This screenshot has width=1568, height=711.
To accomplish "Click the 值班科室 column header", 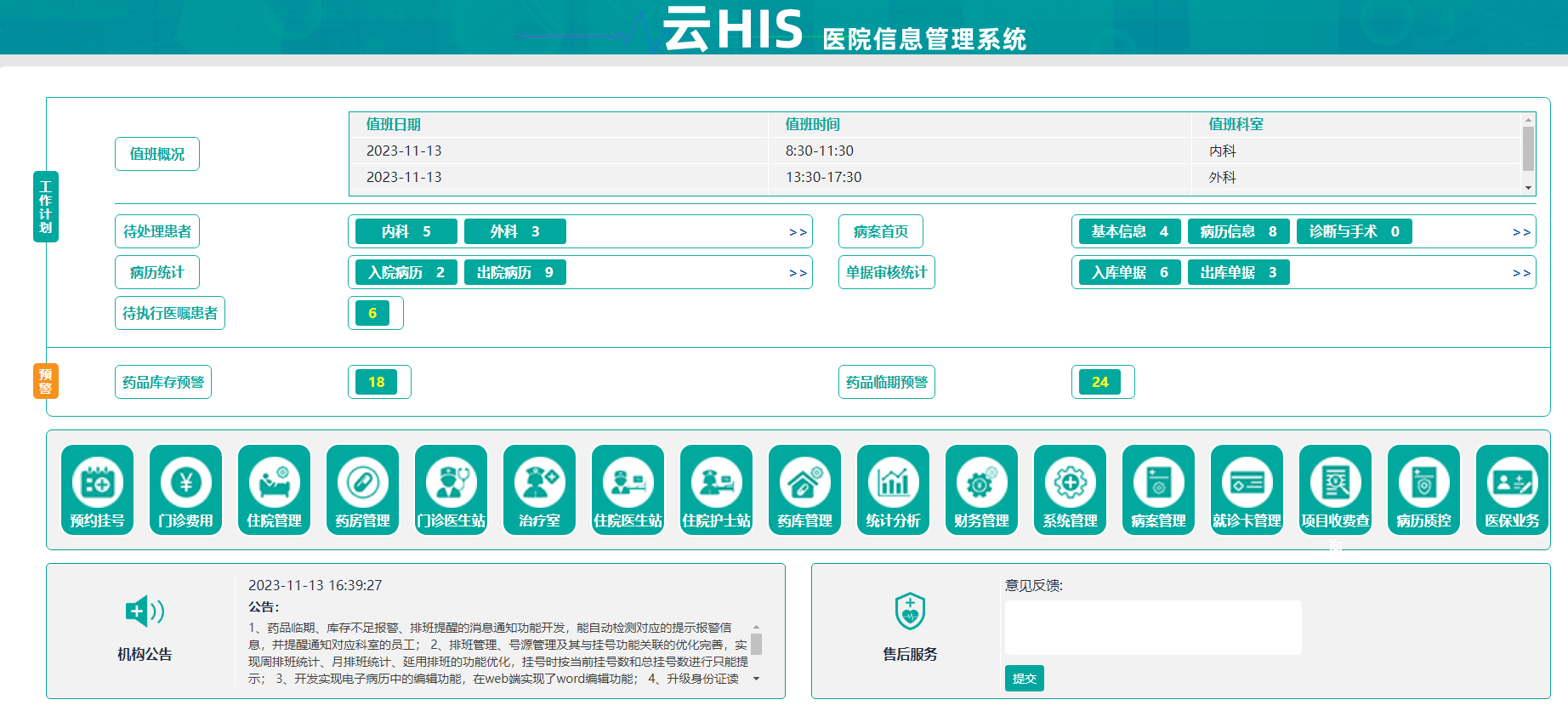I will (1236, 124).
